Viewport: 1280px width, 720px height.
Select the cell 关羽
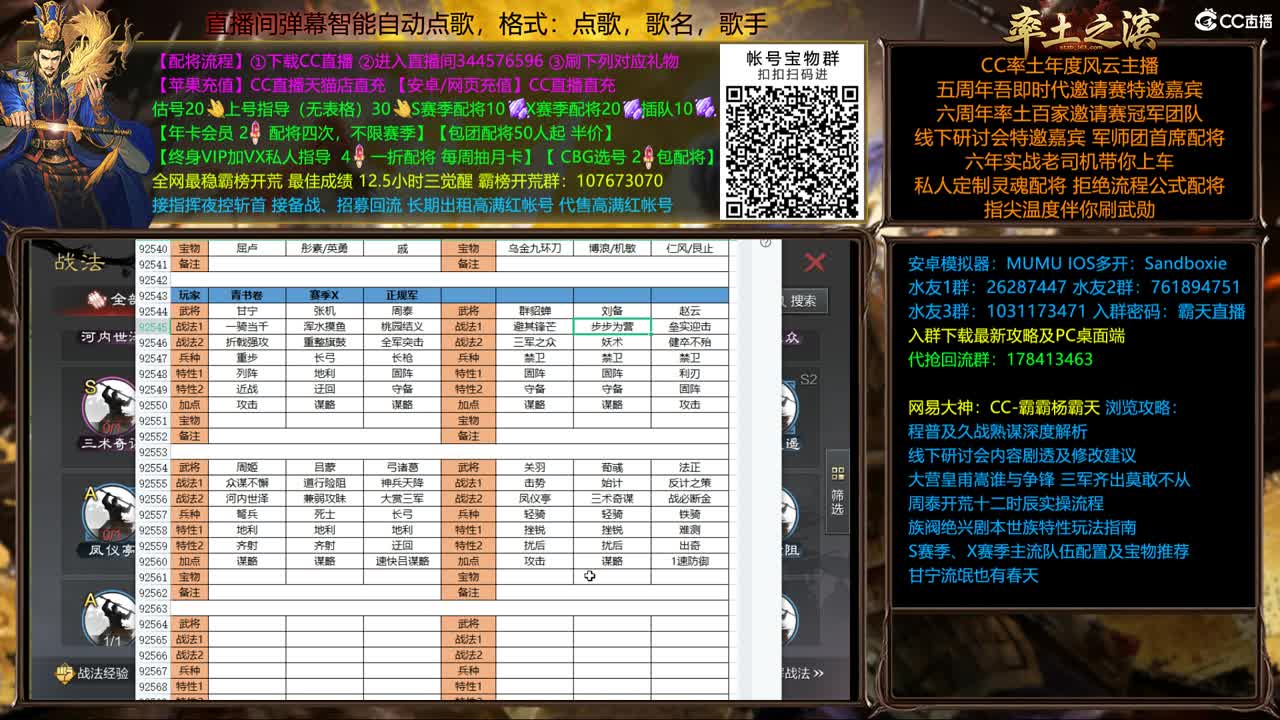click(x=535, y=467)
